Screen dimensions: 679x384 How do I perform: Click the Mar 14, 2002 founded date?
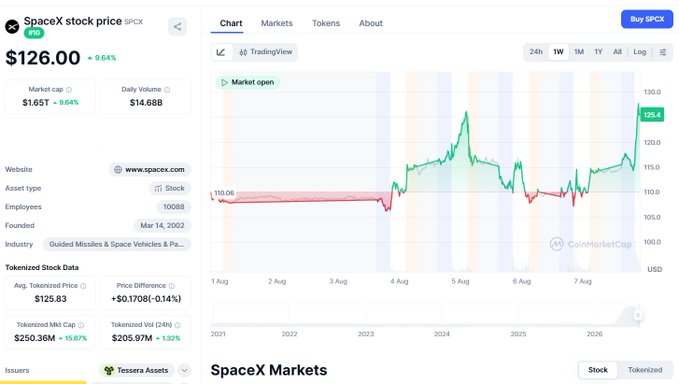(x=162, y=226)
